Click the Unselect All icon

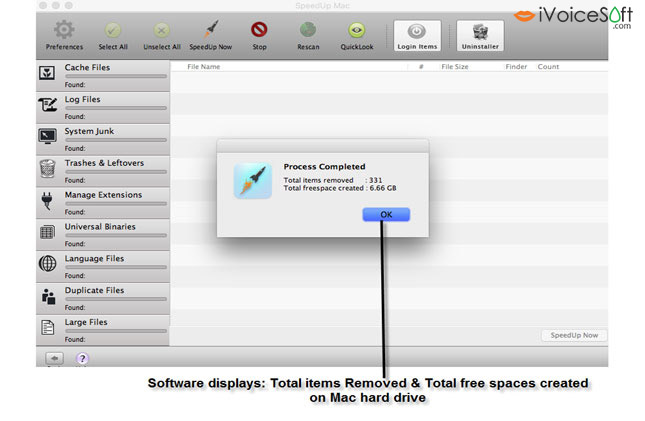coord(162,30)
